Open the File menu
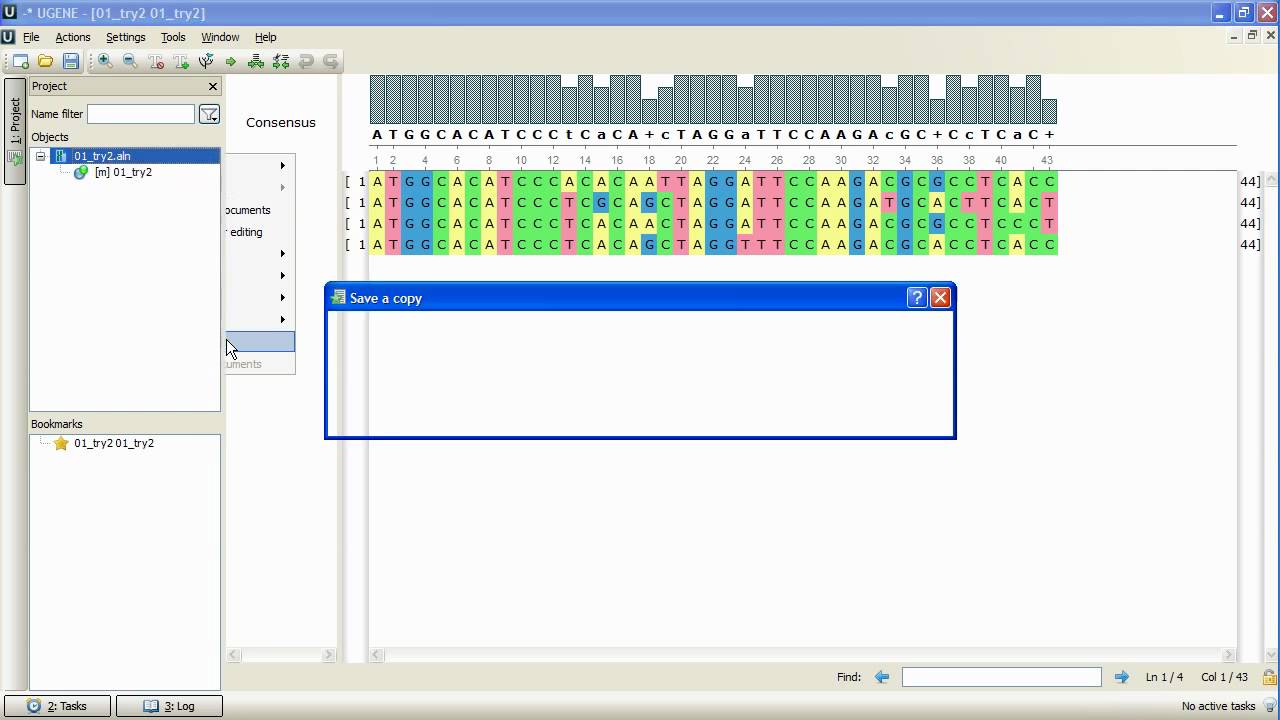 31,37
